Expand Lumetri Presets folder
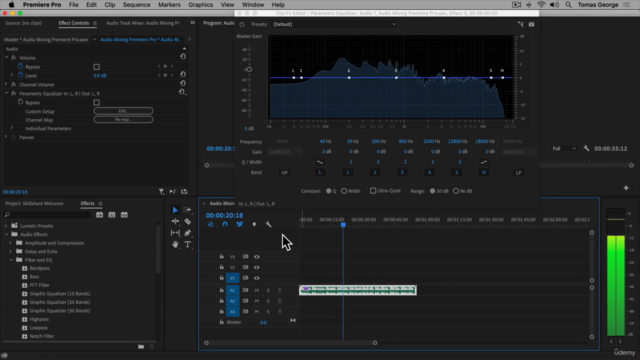The image size is (640, 360). point(6,226)
